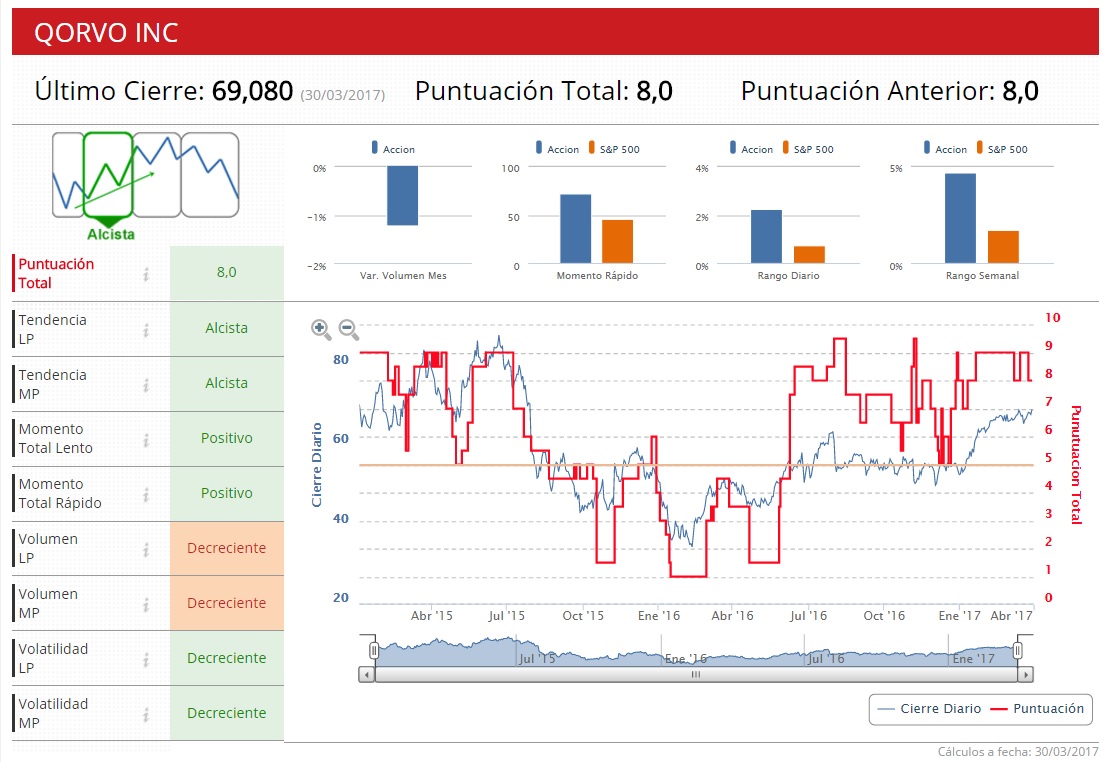This screenshot has width=1111, height=762.
Task: Toggle S&P 500 legend in Rango Diario chart
Action: tap(808, 149)
